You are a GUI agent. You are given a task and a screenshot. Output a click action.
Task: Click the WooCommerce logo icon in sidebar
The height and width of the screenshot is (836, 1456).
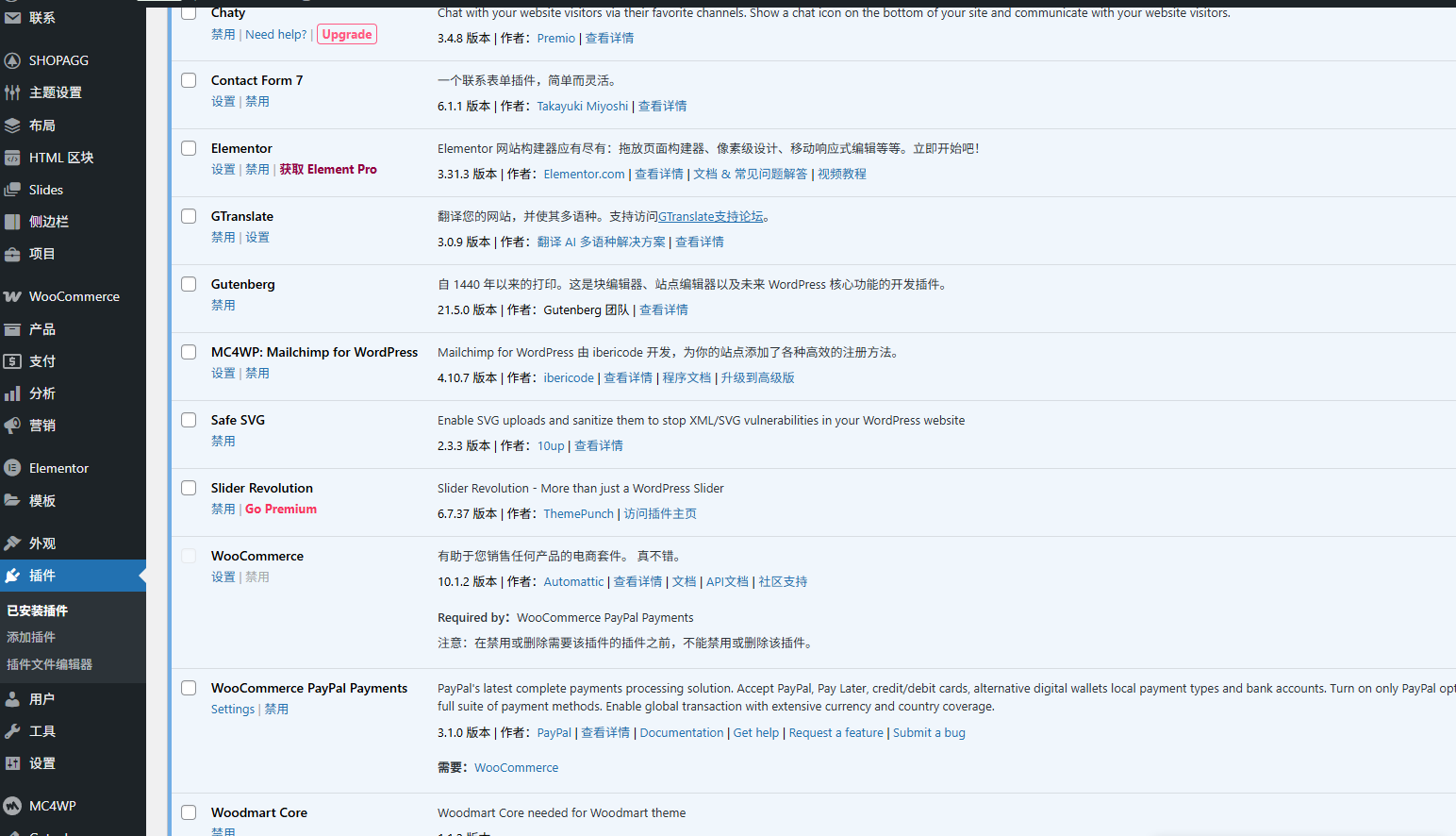pyautogui.click(x=12, y=296)
